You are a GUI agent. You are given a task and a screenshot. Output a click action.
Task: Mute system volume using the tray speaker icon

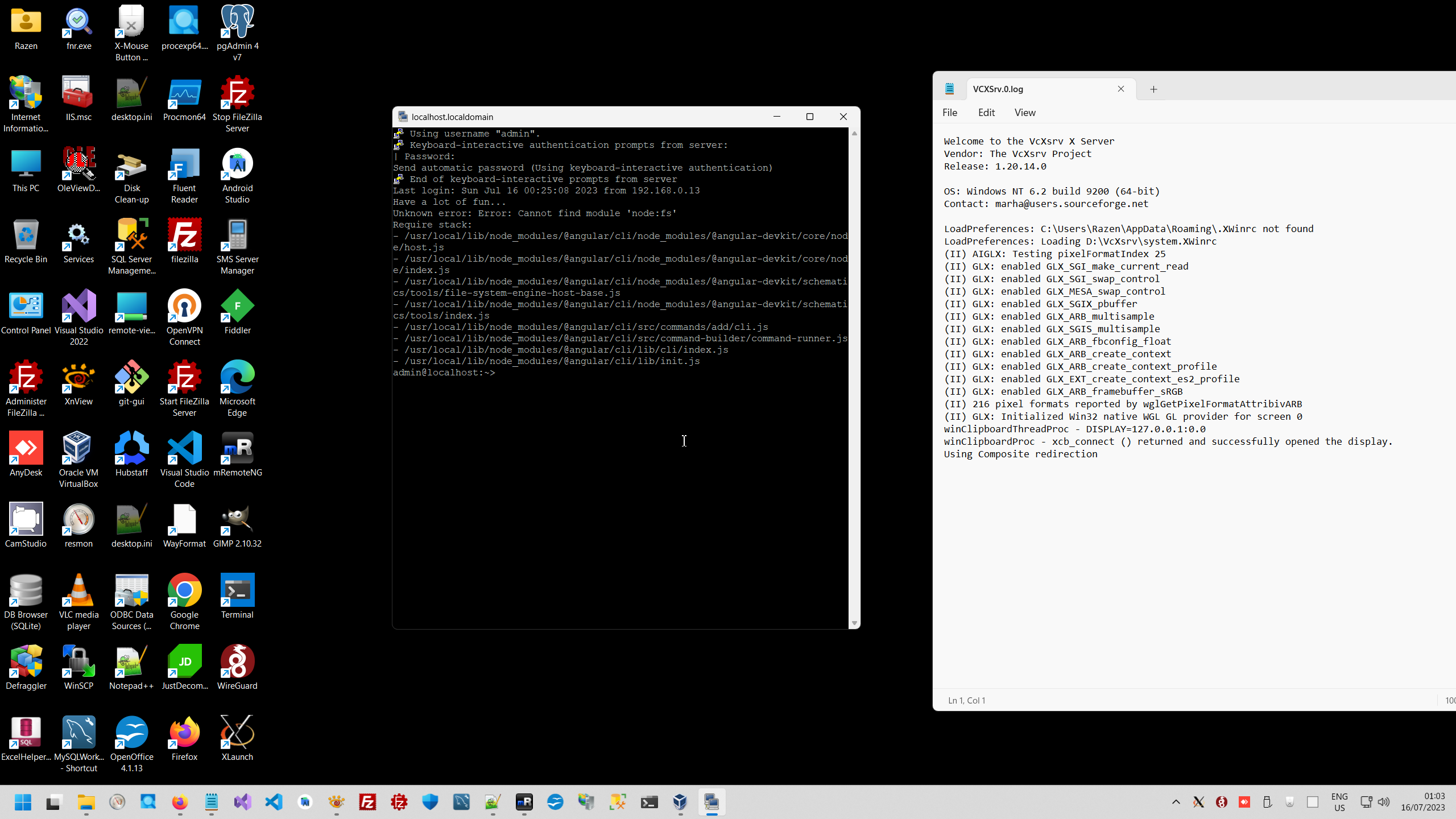coord(1384,803)
